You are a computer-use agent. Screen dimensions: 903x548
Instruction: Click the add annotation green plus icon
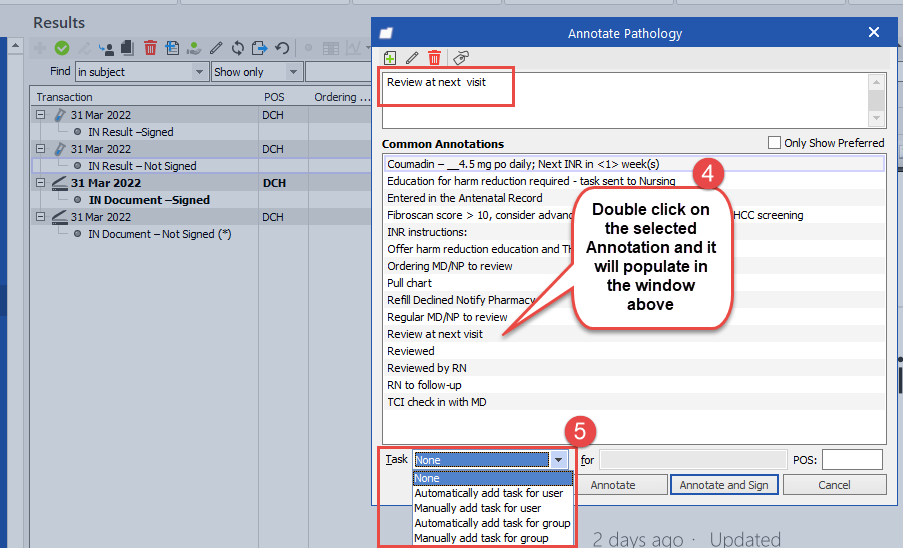point(390,59)
